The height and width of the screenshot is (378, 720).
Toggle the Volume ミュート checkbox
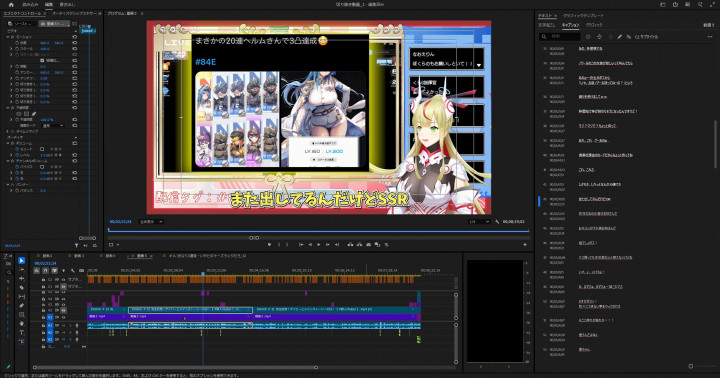pos(42,149)
